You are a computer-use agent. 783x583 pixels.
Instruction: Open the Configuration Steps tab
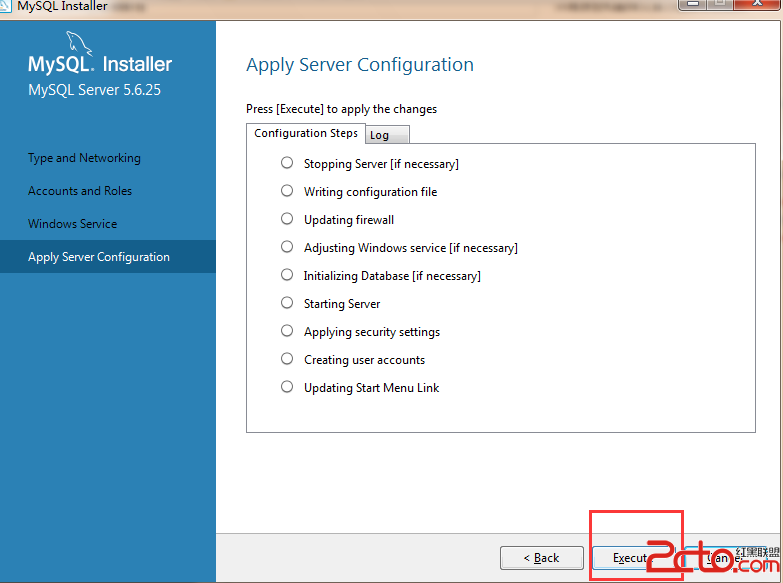coord(306,133)
